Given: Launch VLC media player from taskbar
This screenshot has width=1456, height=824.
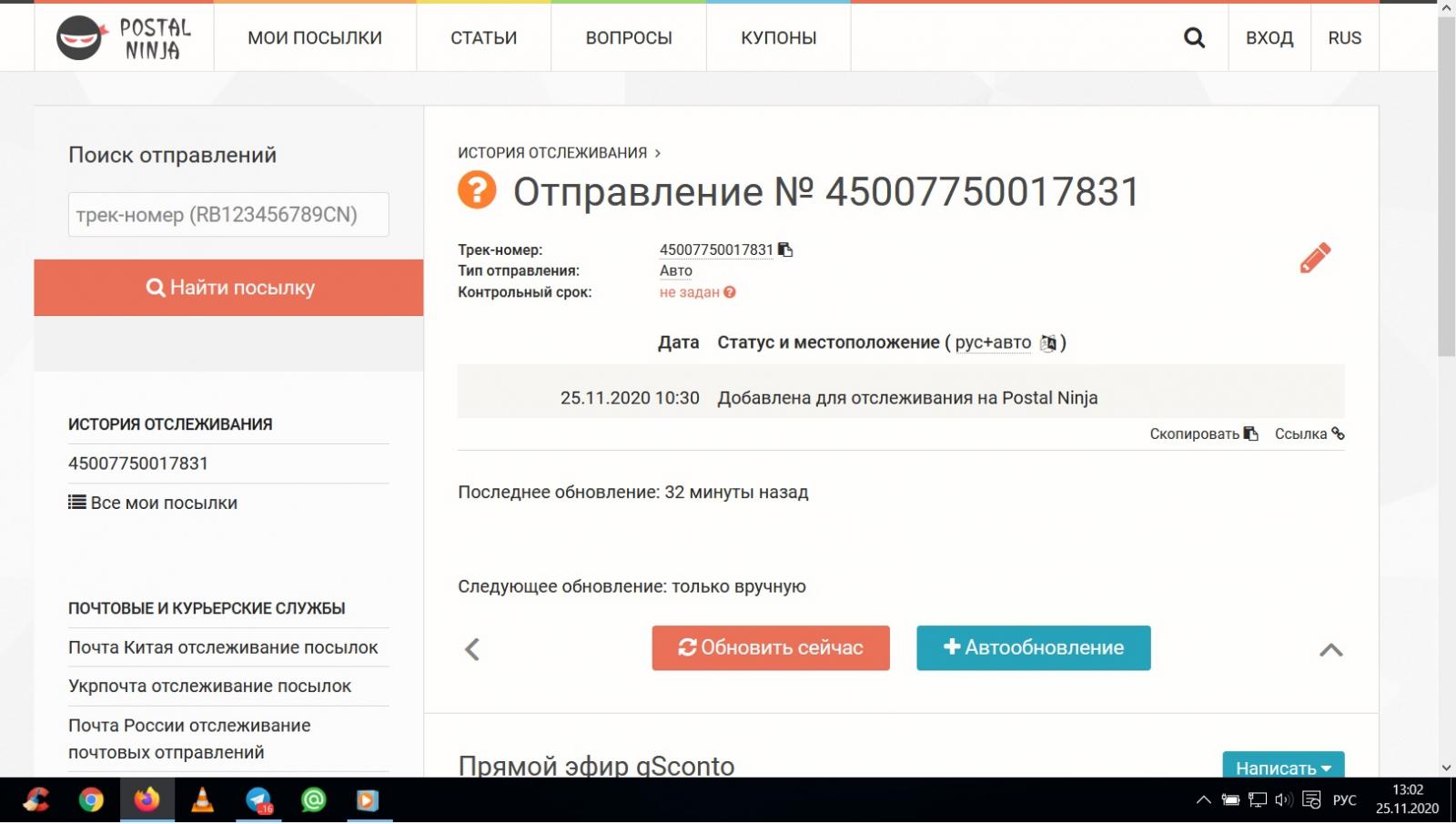Looking at the screenshot, I should click(202, 800).
